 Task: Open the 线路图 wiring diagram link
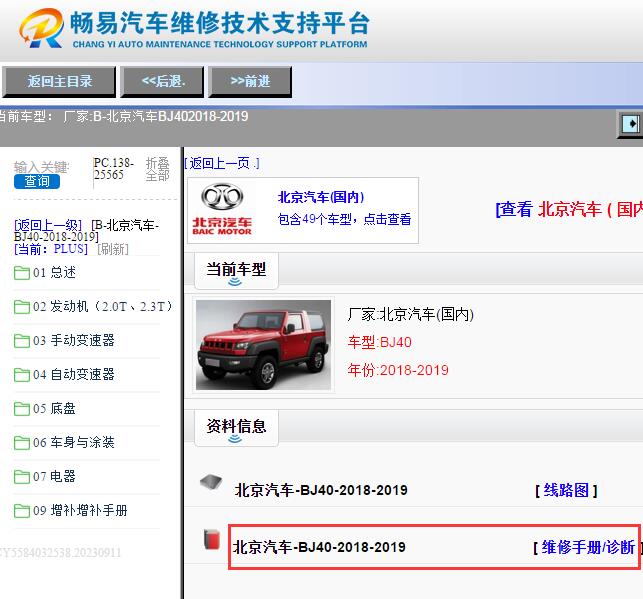566,490
